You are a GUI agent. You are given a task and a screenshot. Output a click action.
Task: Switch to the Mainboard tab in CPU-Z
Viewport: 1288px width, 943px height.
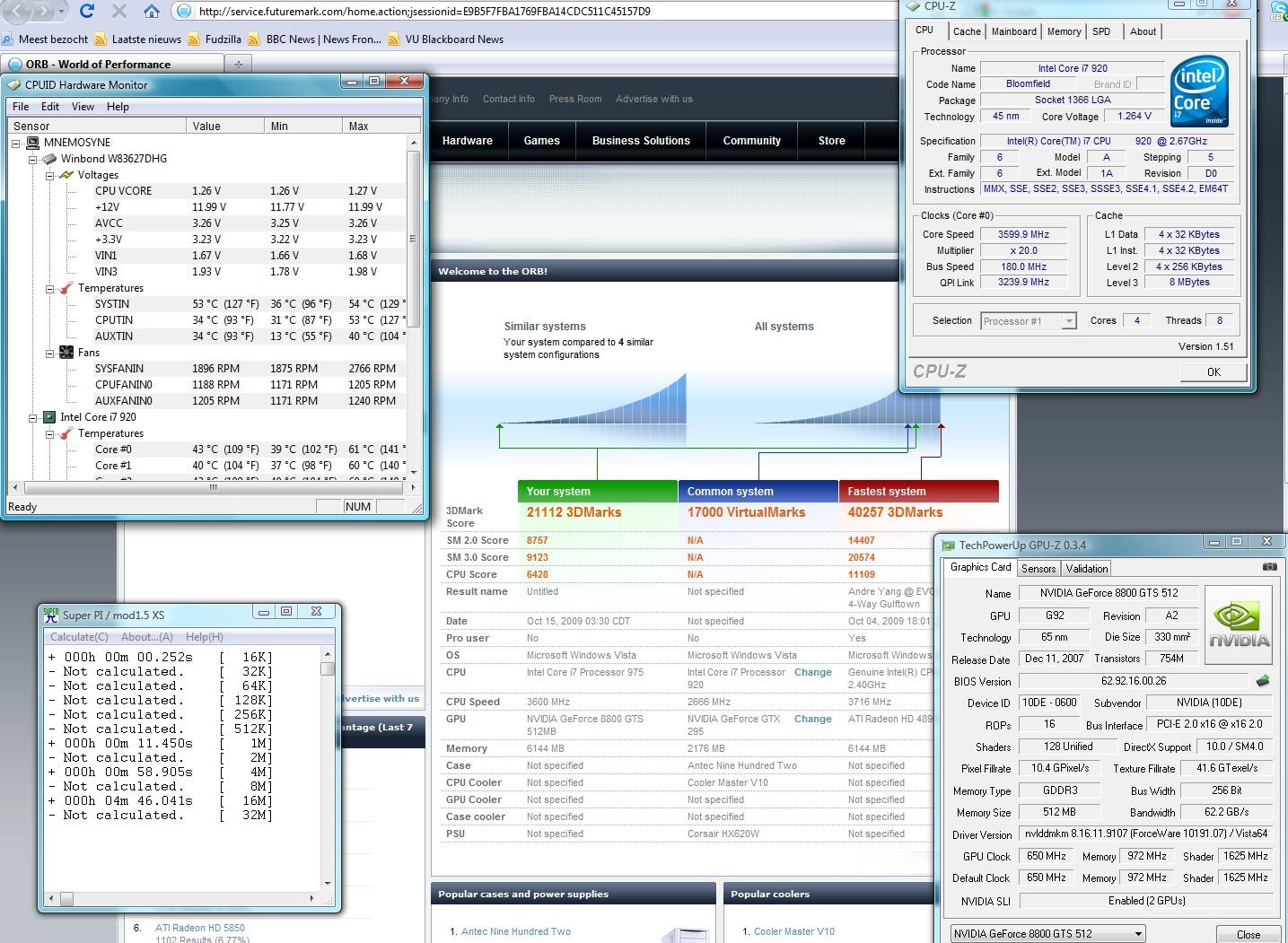click(x=1014, y=31)
